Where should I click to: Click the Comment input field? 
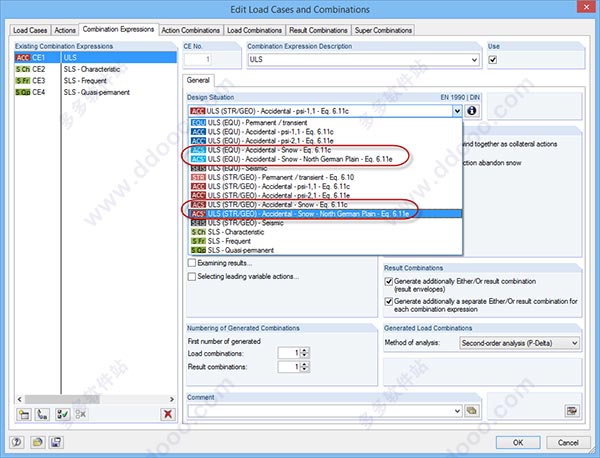coord(320,411)
